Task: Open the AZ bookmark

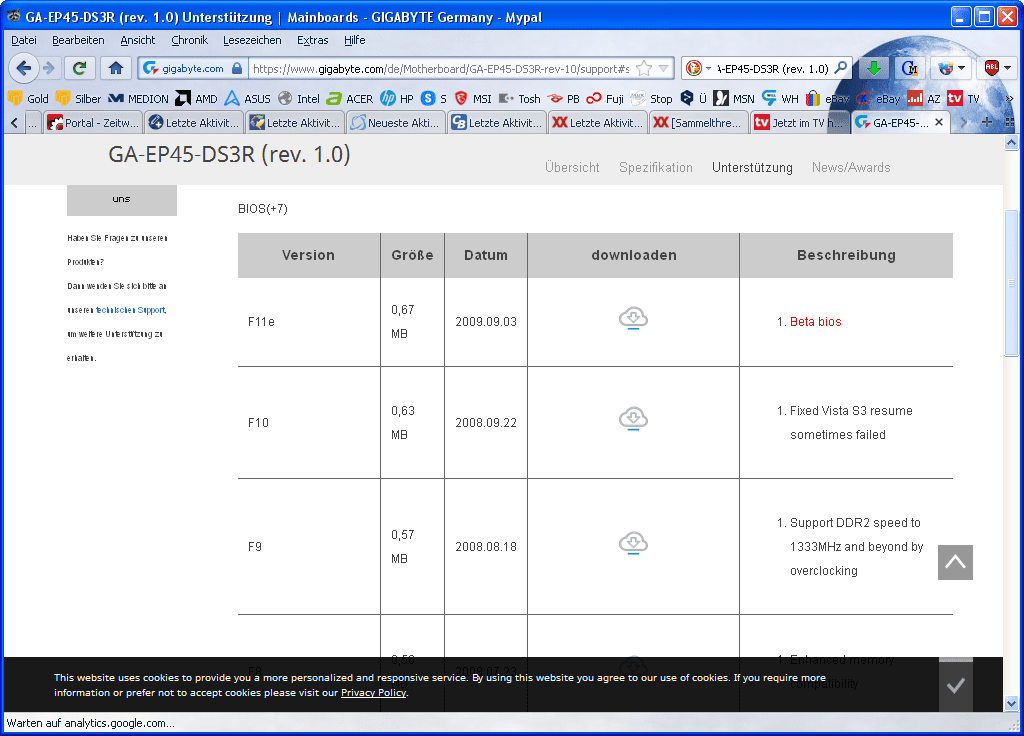Action: (x=924, y=99)
